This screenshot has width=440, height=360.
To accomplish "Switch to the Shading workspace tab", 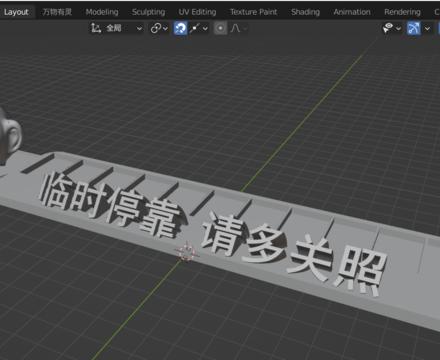I will coord(305,12).
